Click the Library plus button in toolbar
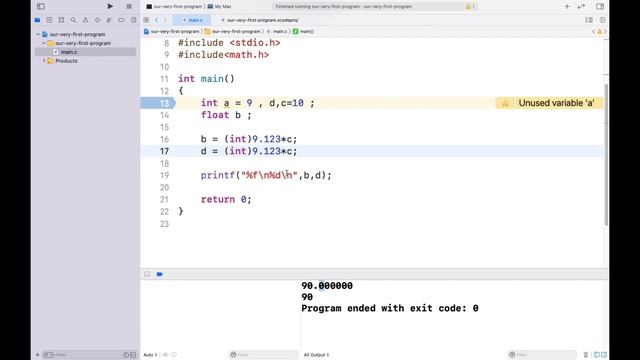640x360 pixels. [567, 7]
